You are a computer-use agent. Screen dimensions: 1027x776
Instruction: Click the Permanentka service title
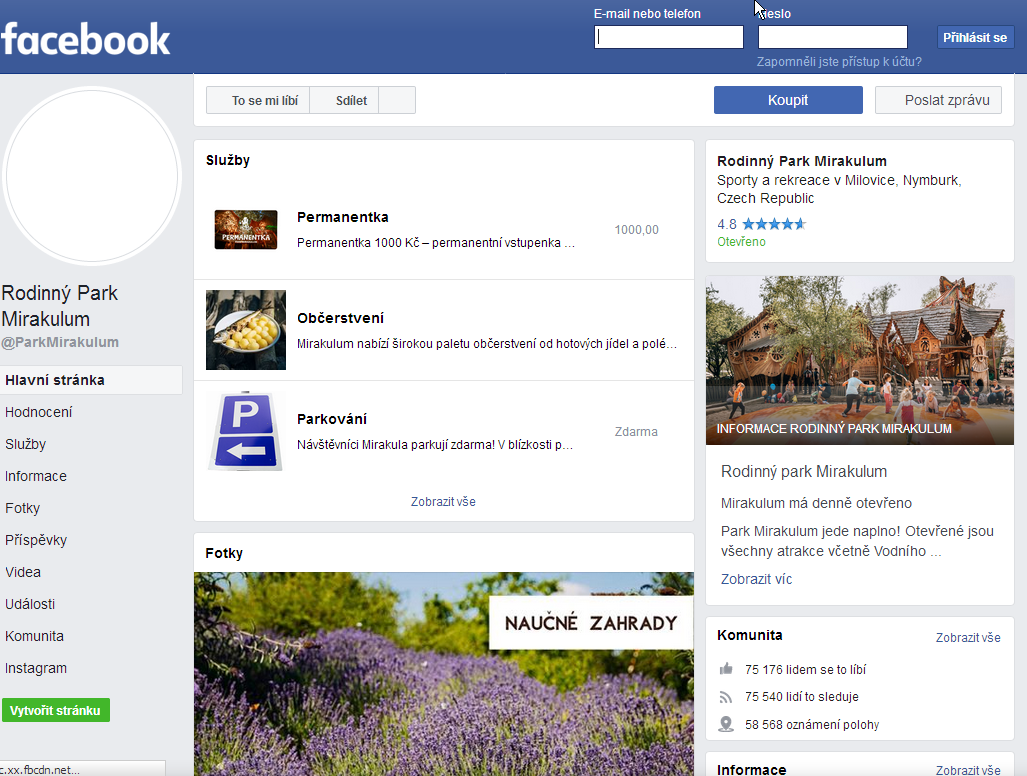[343, 217]
